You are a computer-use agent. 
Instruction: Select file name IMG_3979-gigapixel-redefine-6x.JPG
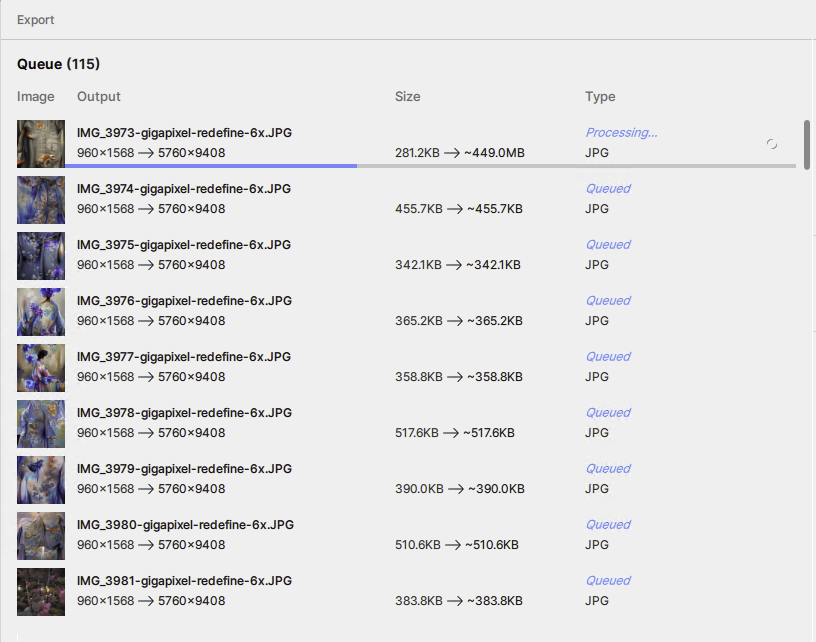pyautogui.click(x=184, y=469)
